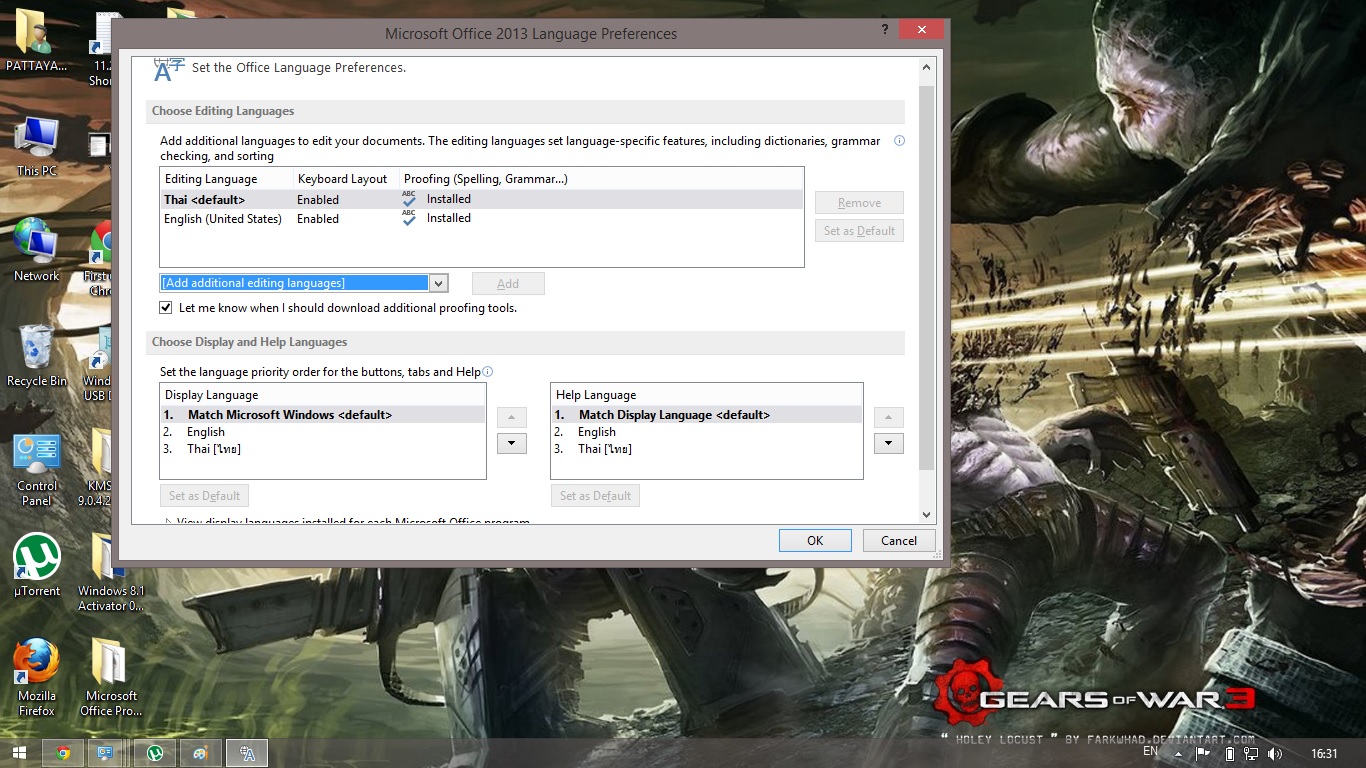Open This PC desktop icon
Screen dimensions: 1366x768
click(37, 146)
